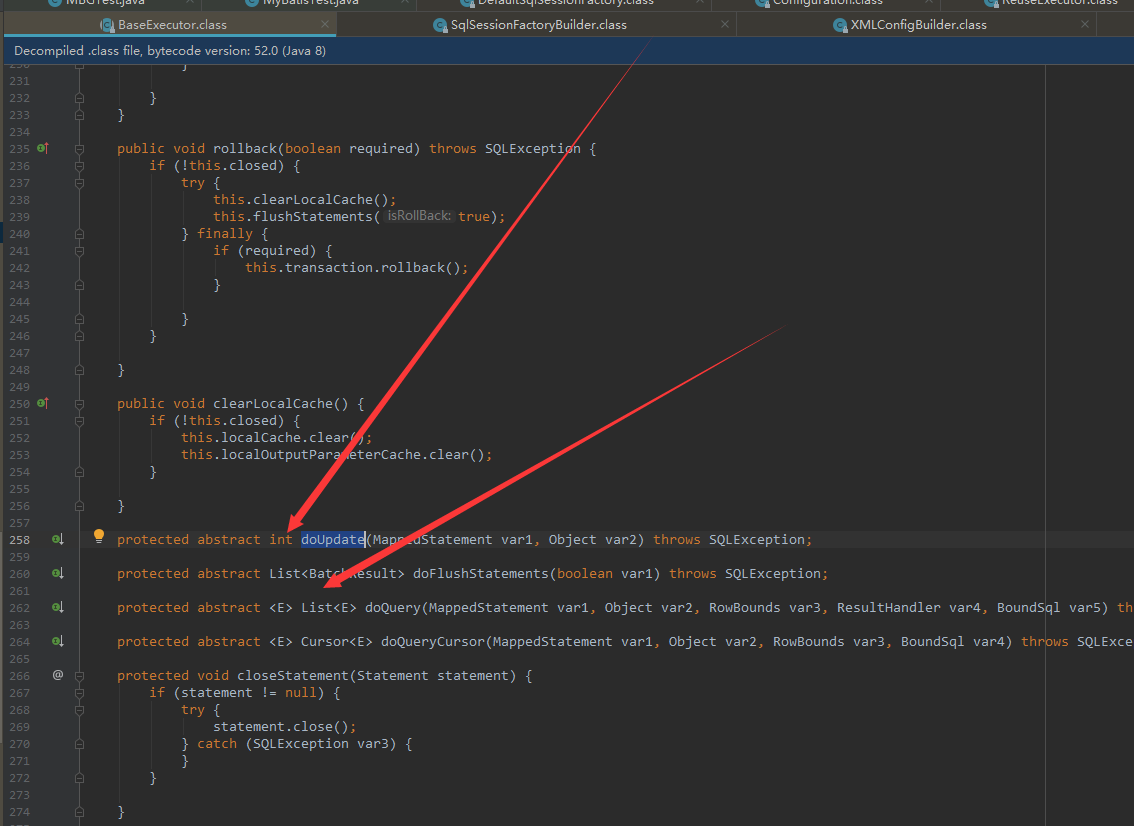Collapse the rollback method at line 235

click(80, 149)
